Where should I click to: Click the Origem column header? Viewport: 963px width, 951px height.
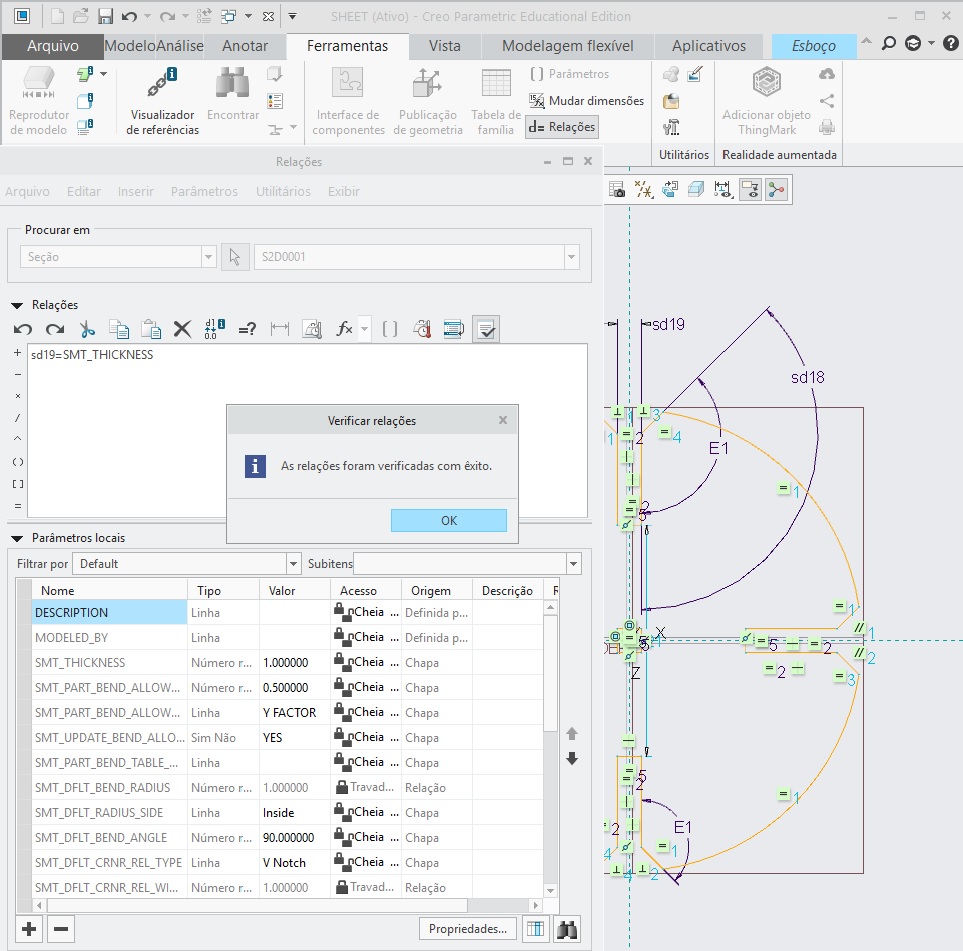tap(437, 590)
